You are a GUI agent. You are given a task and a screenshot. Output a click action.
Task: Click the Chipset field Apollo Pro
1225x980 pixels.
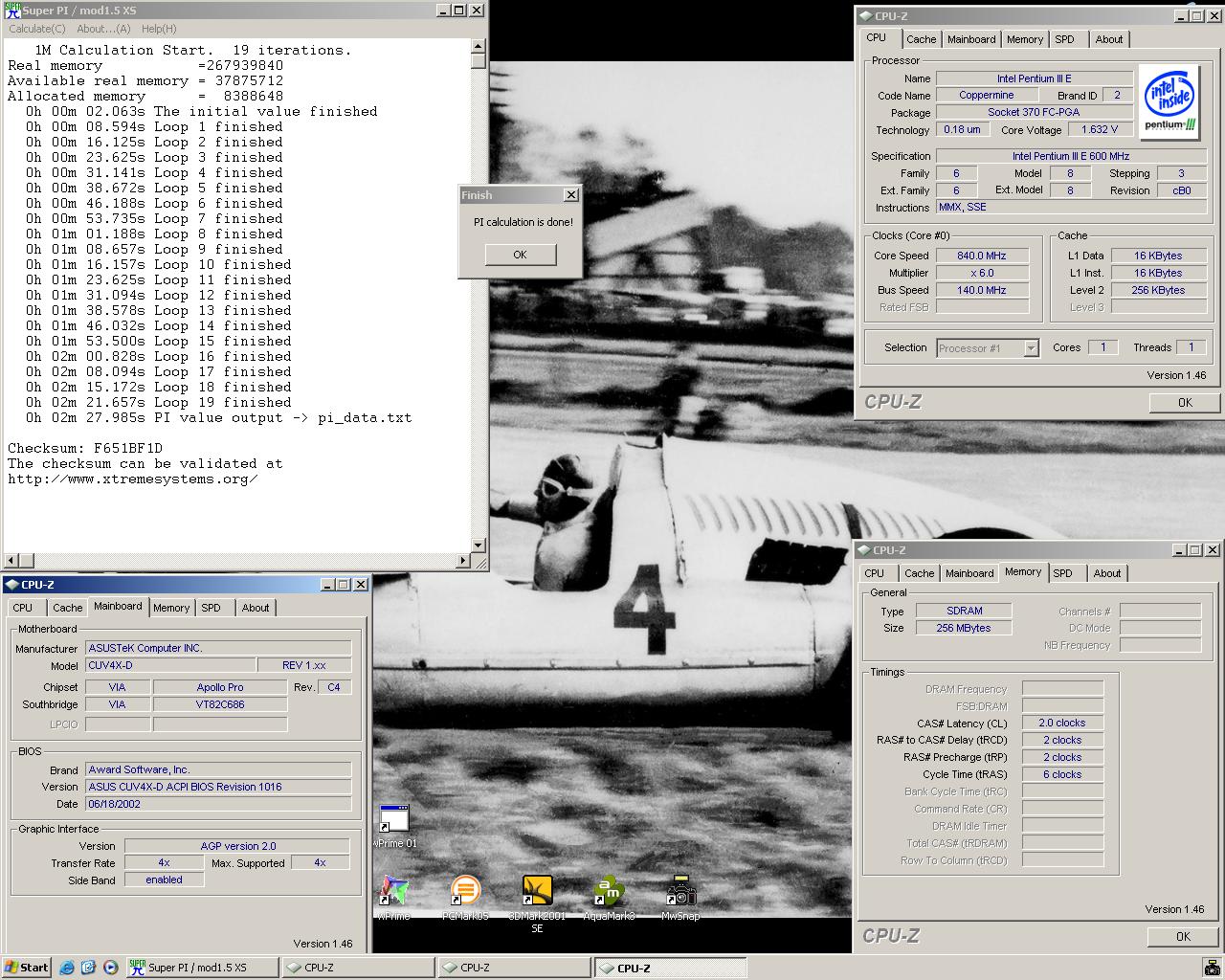(220, 687)
